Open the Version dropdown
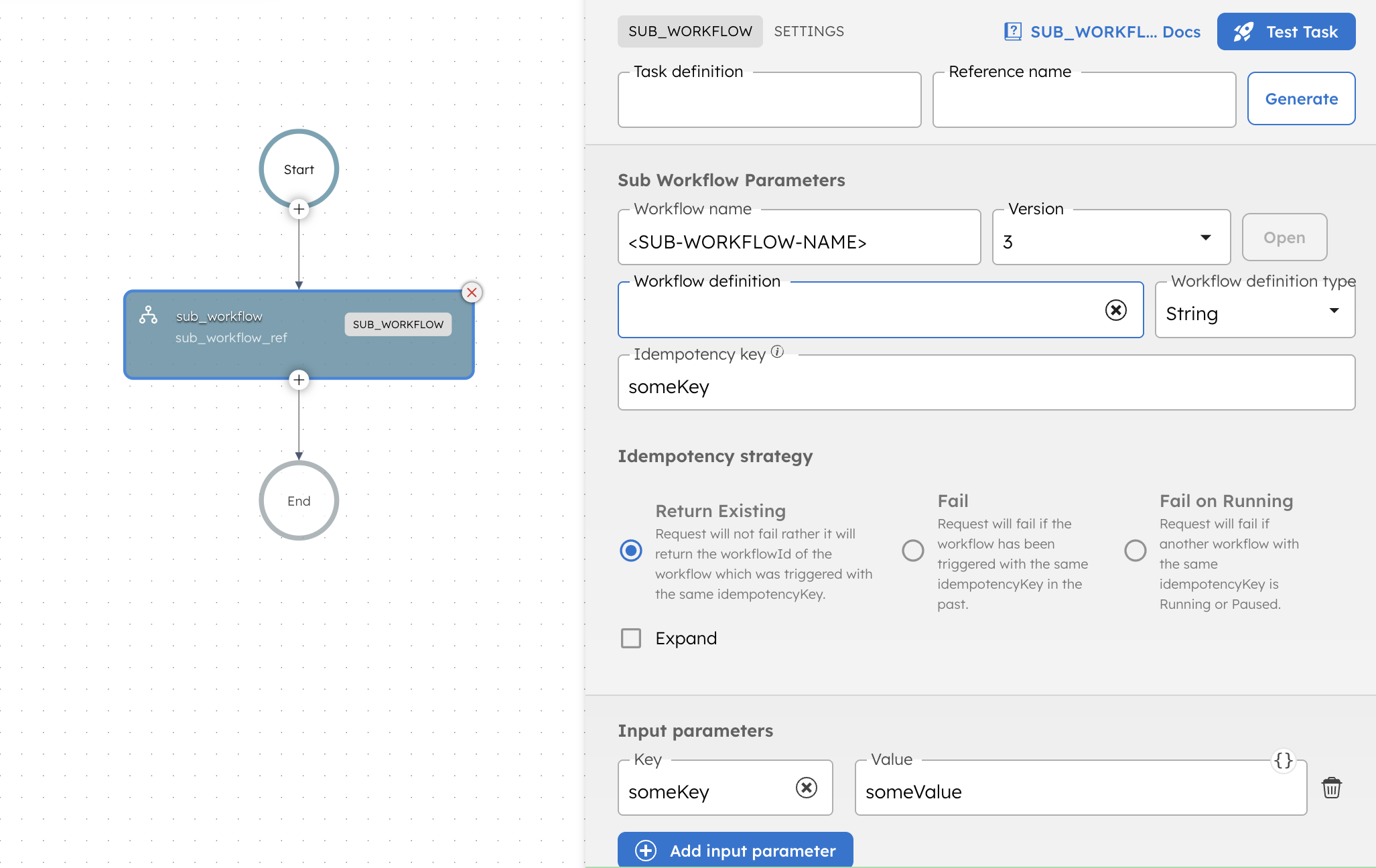The height and width of the screenshot is (868, 1376). (1205, 237)
